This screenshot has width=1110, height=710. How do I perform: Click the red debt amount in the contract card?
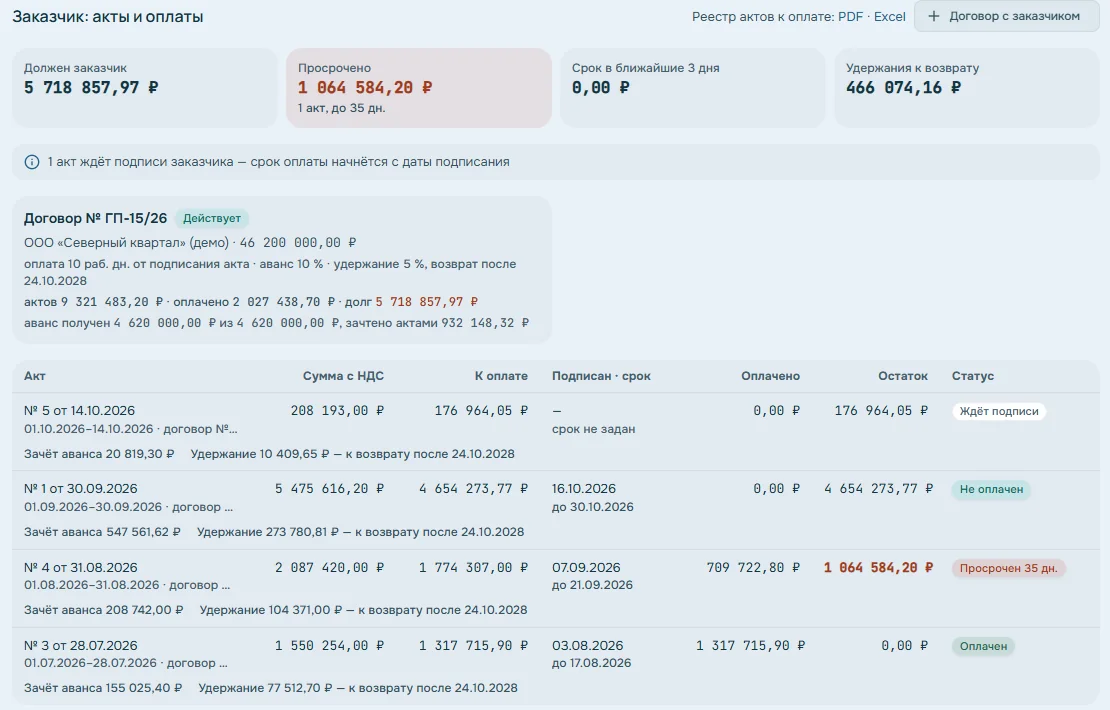click(427, 302)
